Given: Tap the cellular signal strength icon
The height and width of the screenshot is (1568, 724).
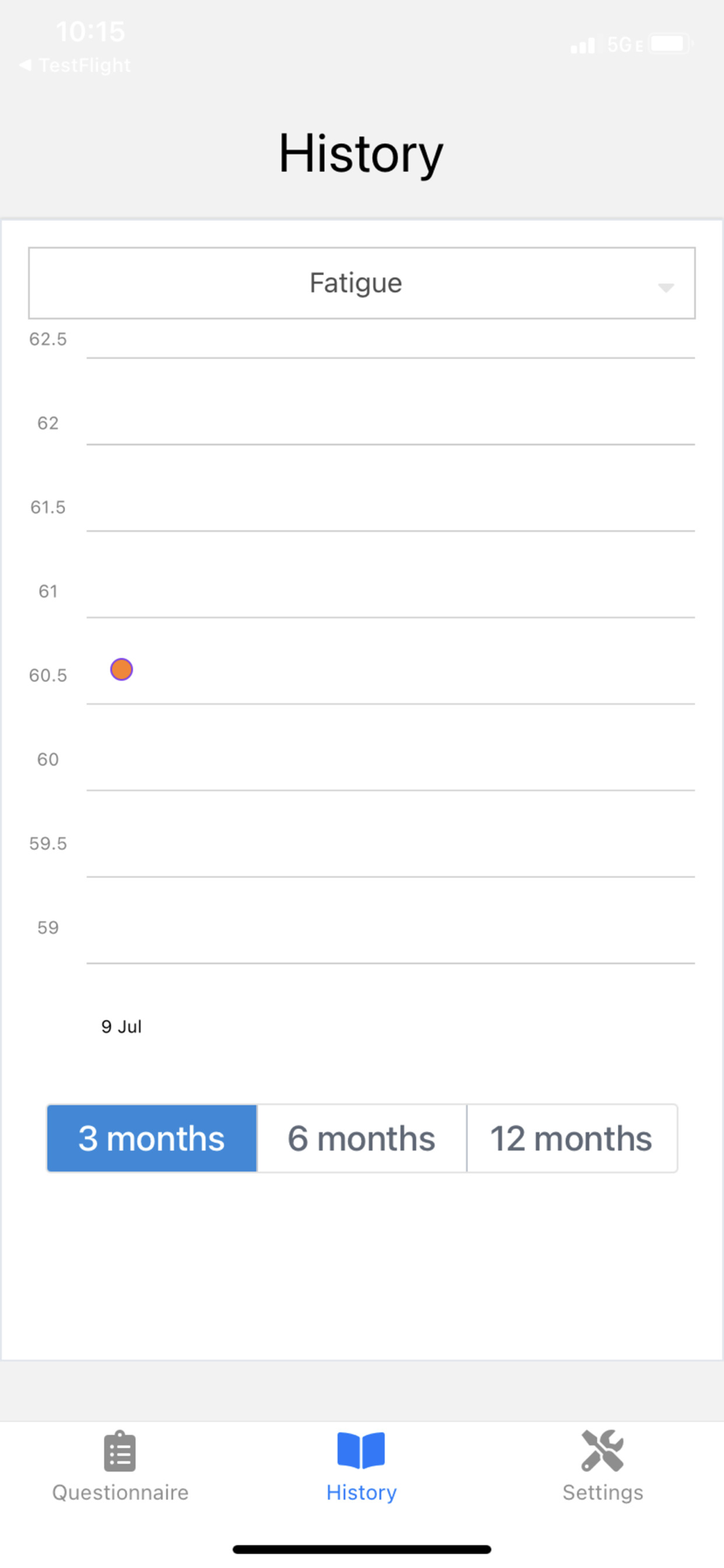Looking at the screenshot, I should [582, 45].
